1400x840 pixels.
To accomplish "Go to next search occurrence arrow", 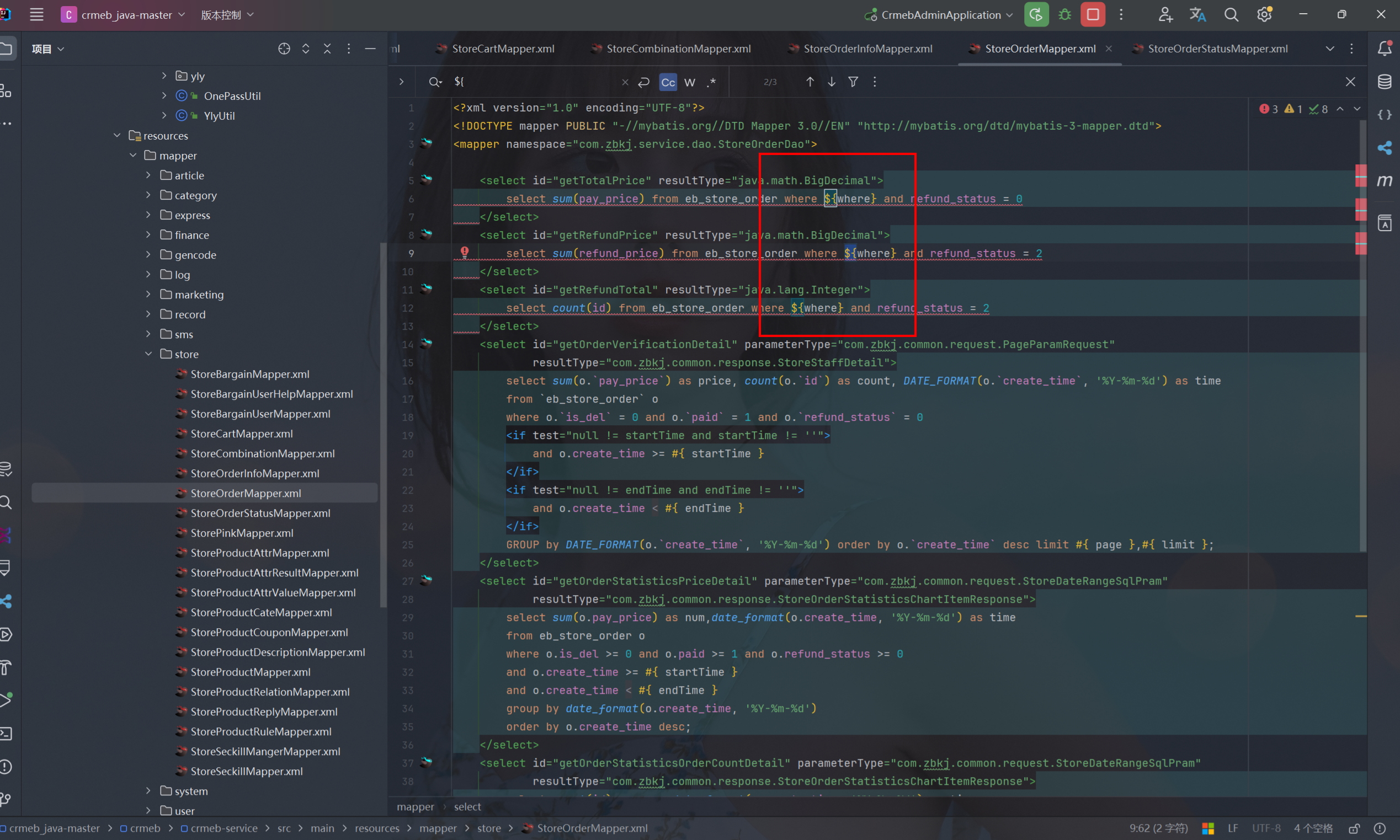I will coord(832,82).
